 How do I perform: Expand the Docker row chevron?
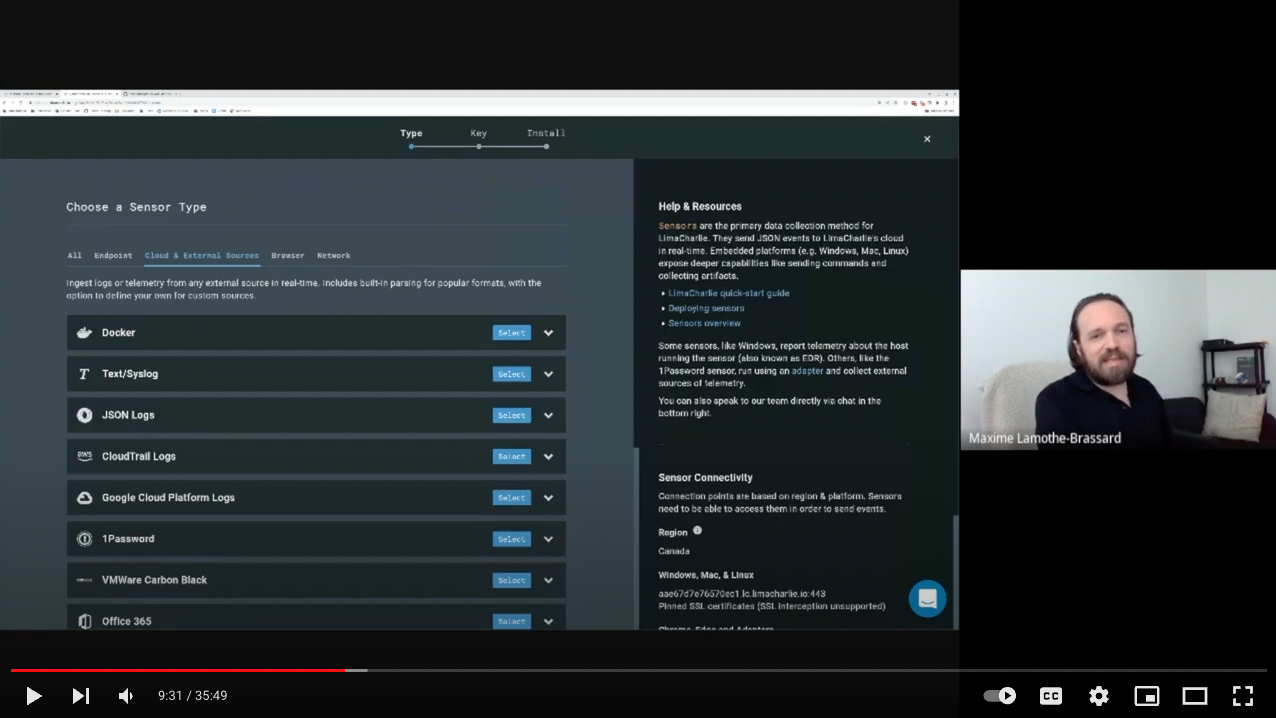tap(548, 333)
